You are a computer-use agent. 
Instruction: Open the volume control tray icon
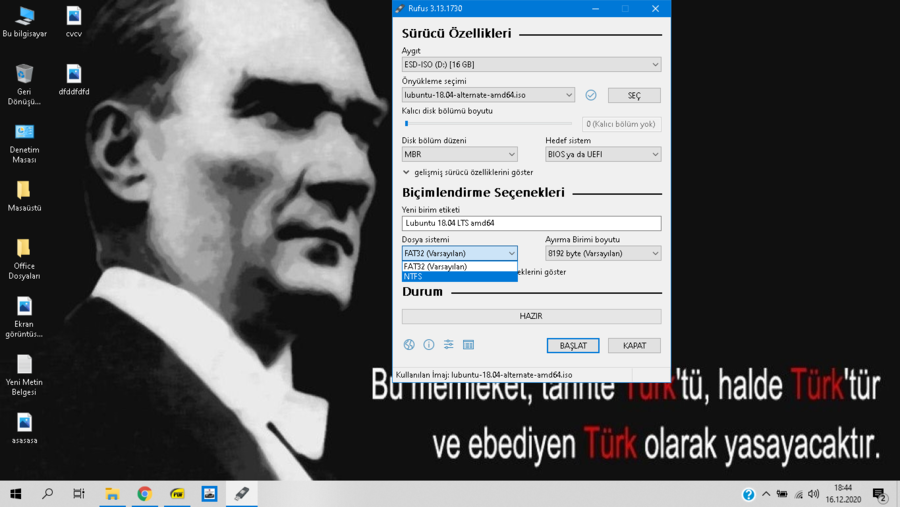[814, 494]
